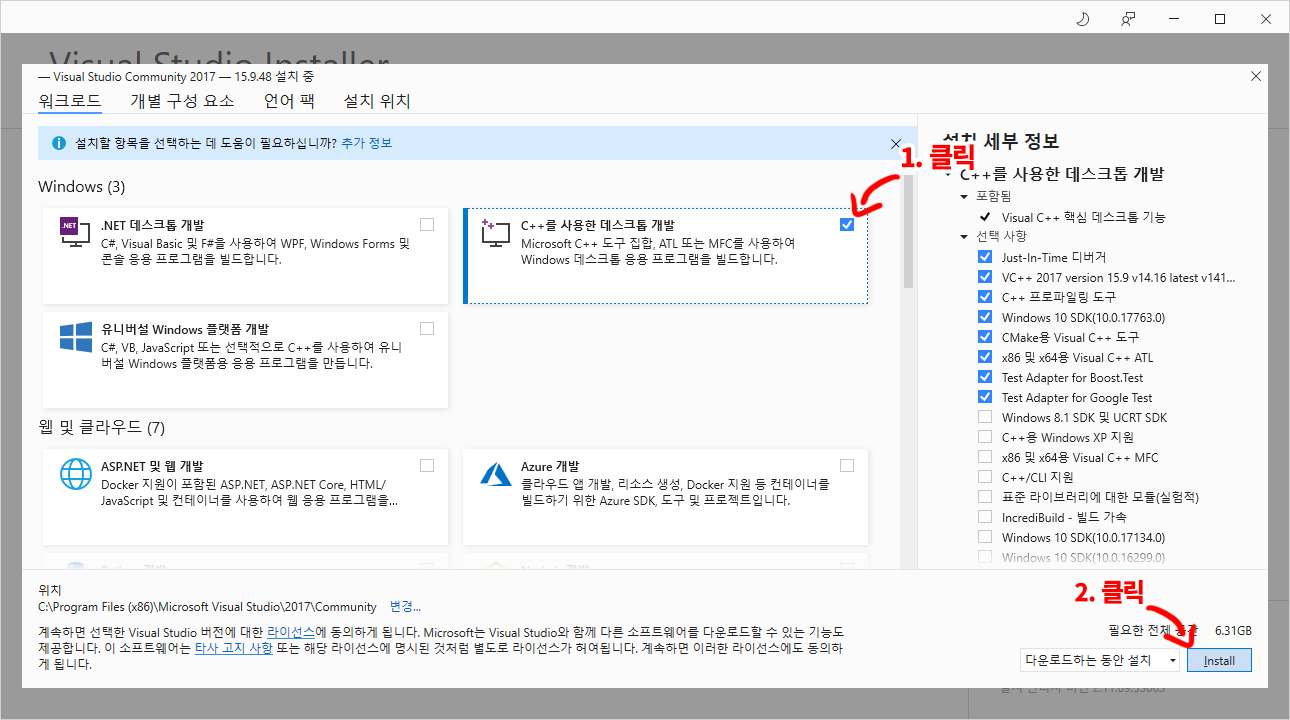Enable C++용 Windows XP 지원 option
Viewport: 1290px width, 720px height.
985,437
